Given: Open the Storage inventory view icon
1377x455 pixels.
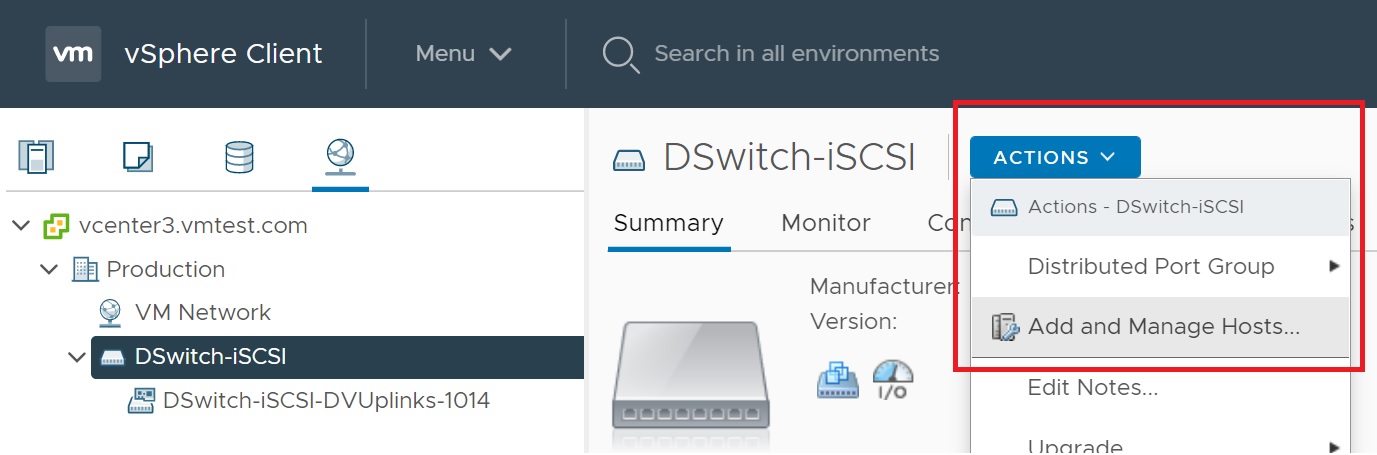Looking at the screenshot, I should coord(239,157).
